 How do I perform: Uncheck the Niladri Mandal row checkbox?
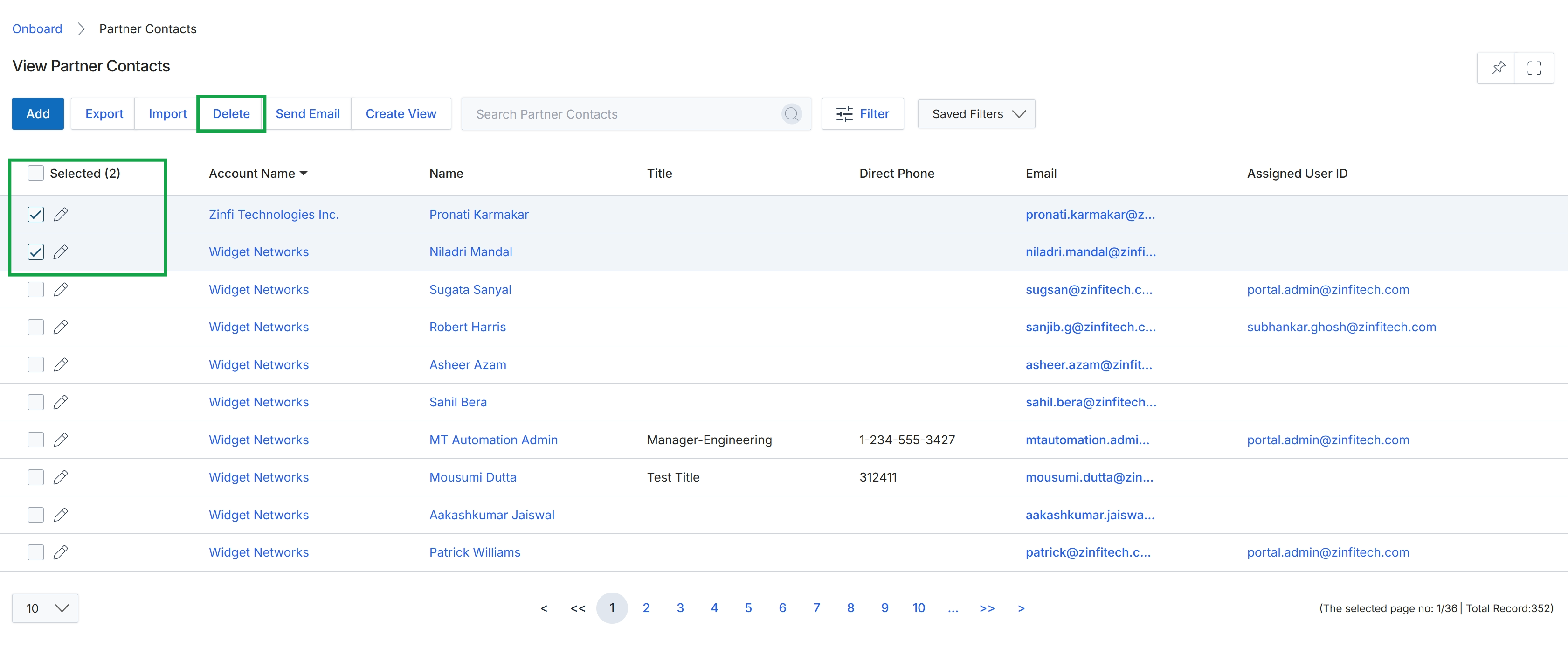click(36, 252)
